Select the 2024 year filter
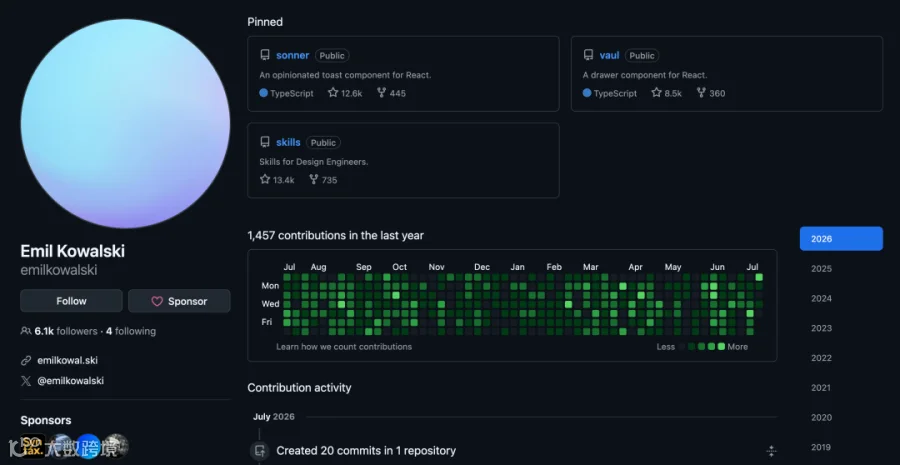This screenshot has width=900, height=465. 821,299
